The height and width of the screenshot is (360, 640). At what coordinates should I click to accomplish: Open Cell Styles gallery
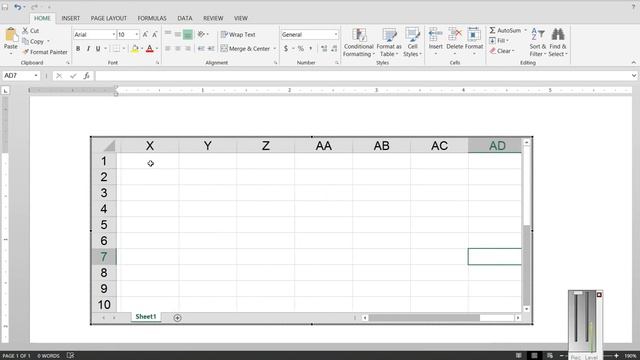tap(412, 42)
